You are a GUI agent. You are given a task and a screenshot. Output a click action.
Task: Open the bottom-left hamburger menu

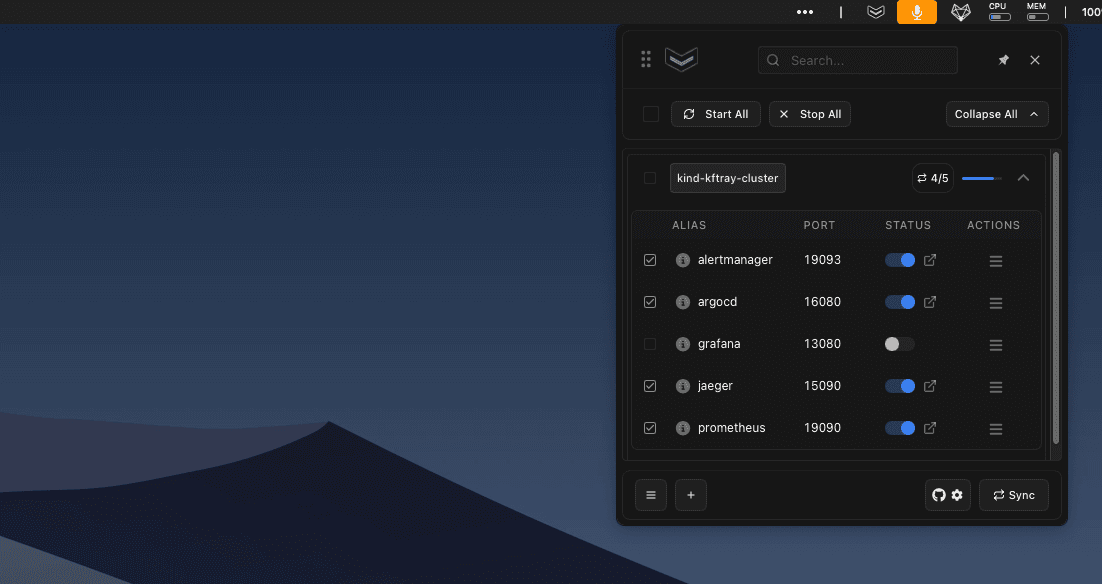coord(650,495)
